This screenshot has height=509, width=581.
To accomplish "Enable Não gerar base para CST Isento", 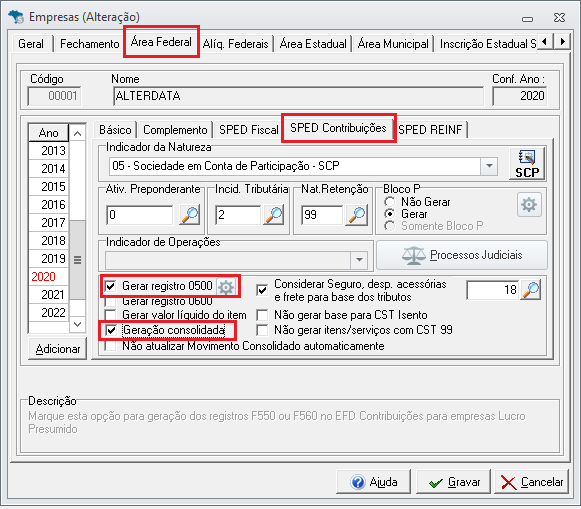I will click(x=262, y=315).
